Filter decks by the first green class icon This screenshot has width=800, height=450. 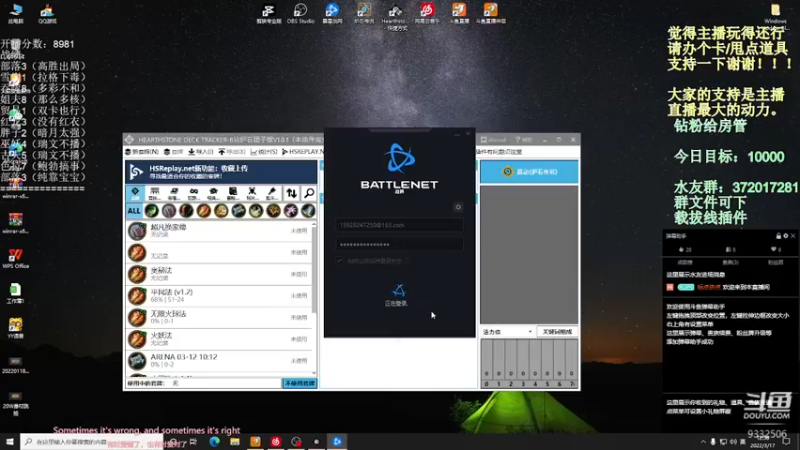(152, 211)
